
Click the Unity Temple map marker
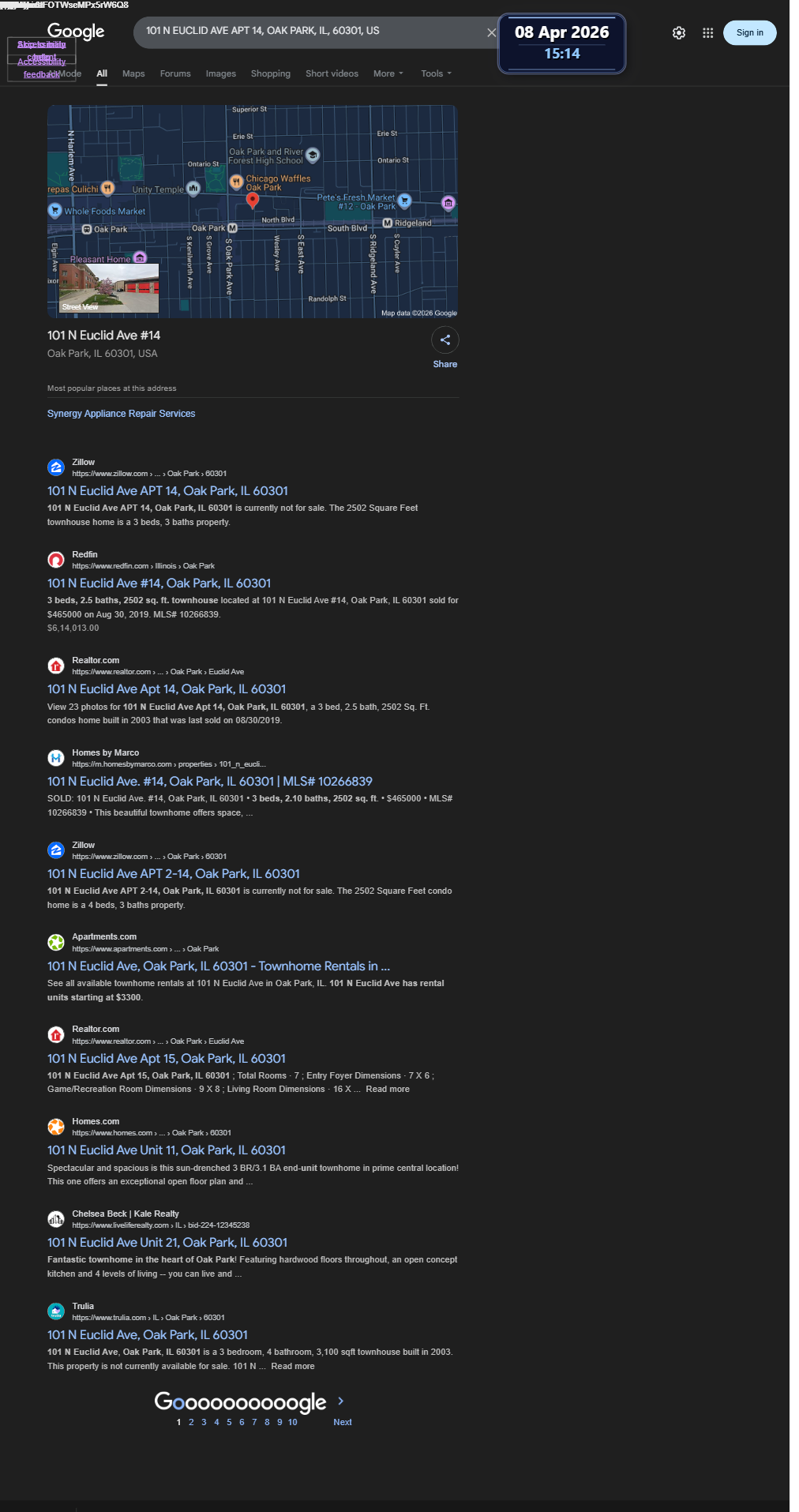193,189
